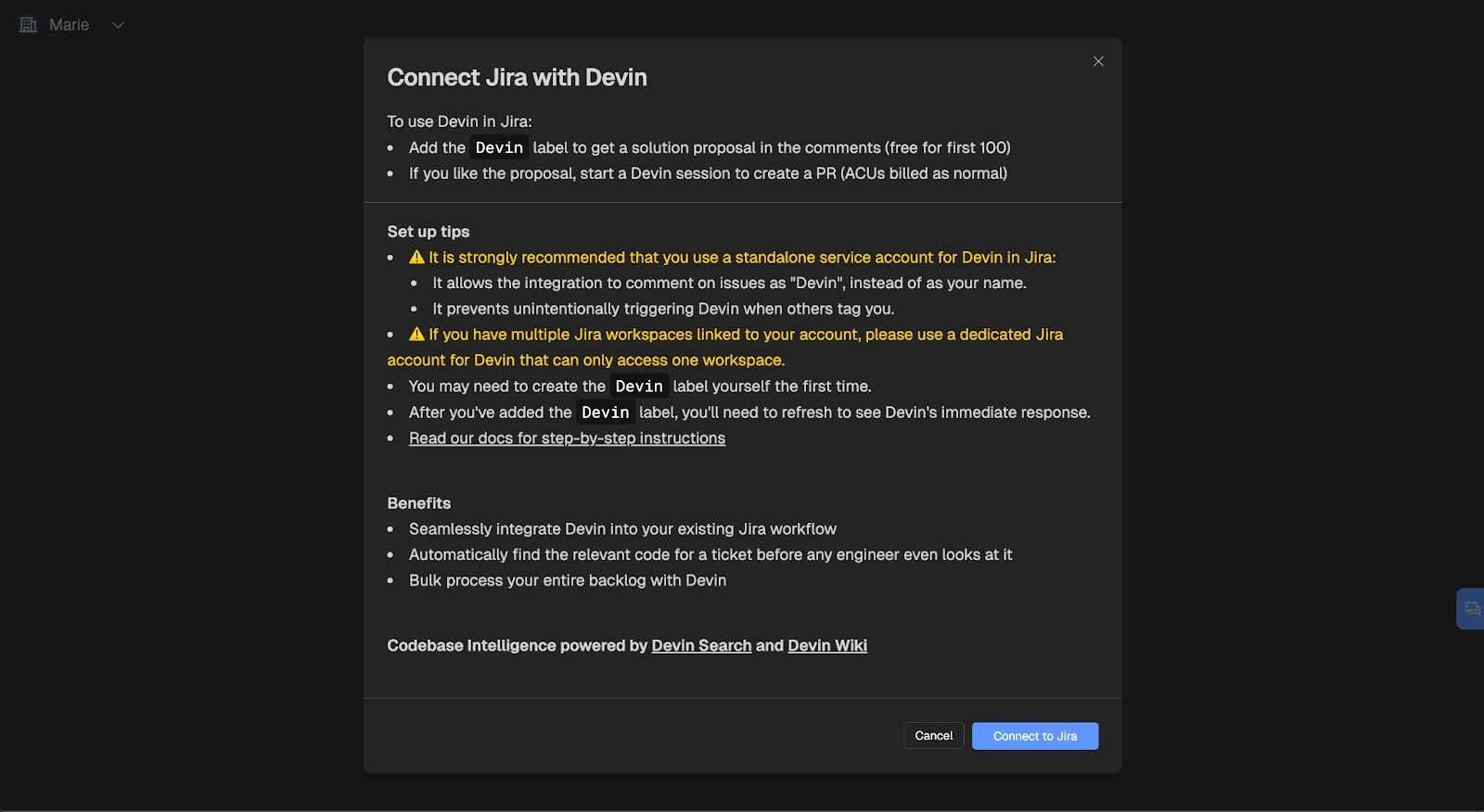Click the Devin label in 'After you've added'
The width and height of the screenshot is (1484, 812).
tap(606, 412)
